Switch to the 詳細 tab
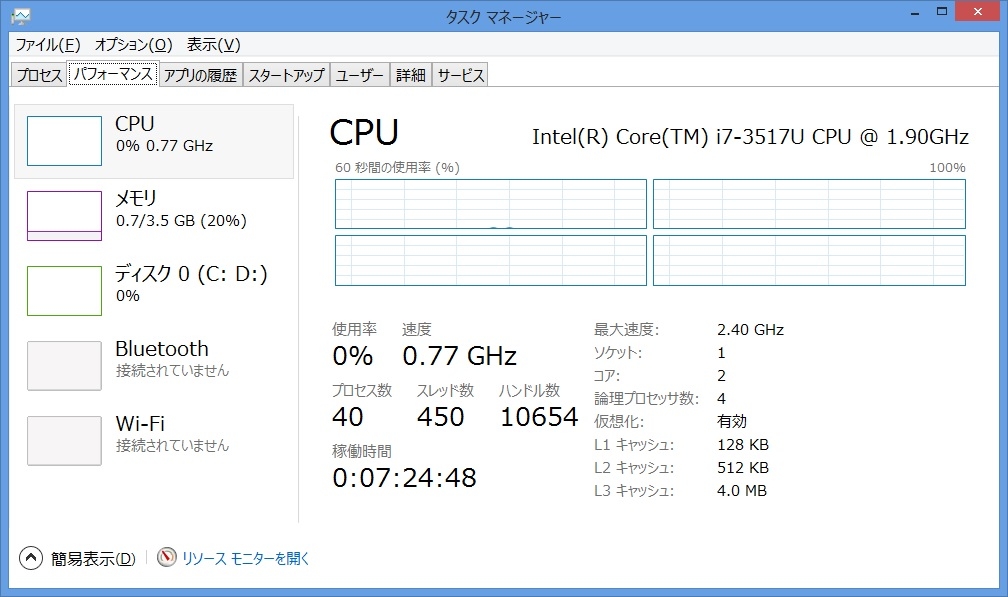The height and width of the screenshot is (597, 1008). [410, 75]
